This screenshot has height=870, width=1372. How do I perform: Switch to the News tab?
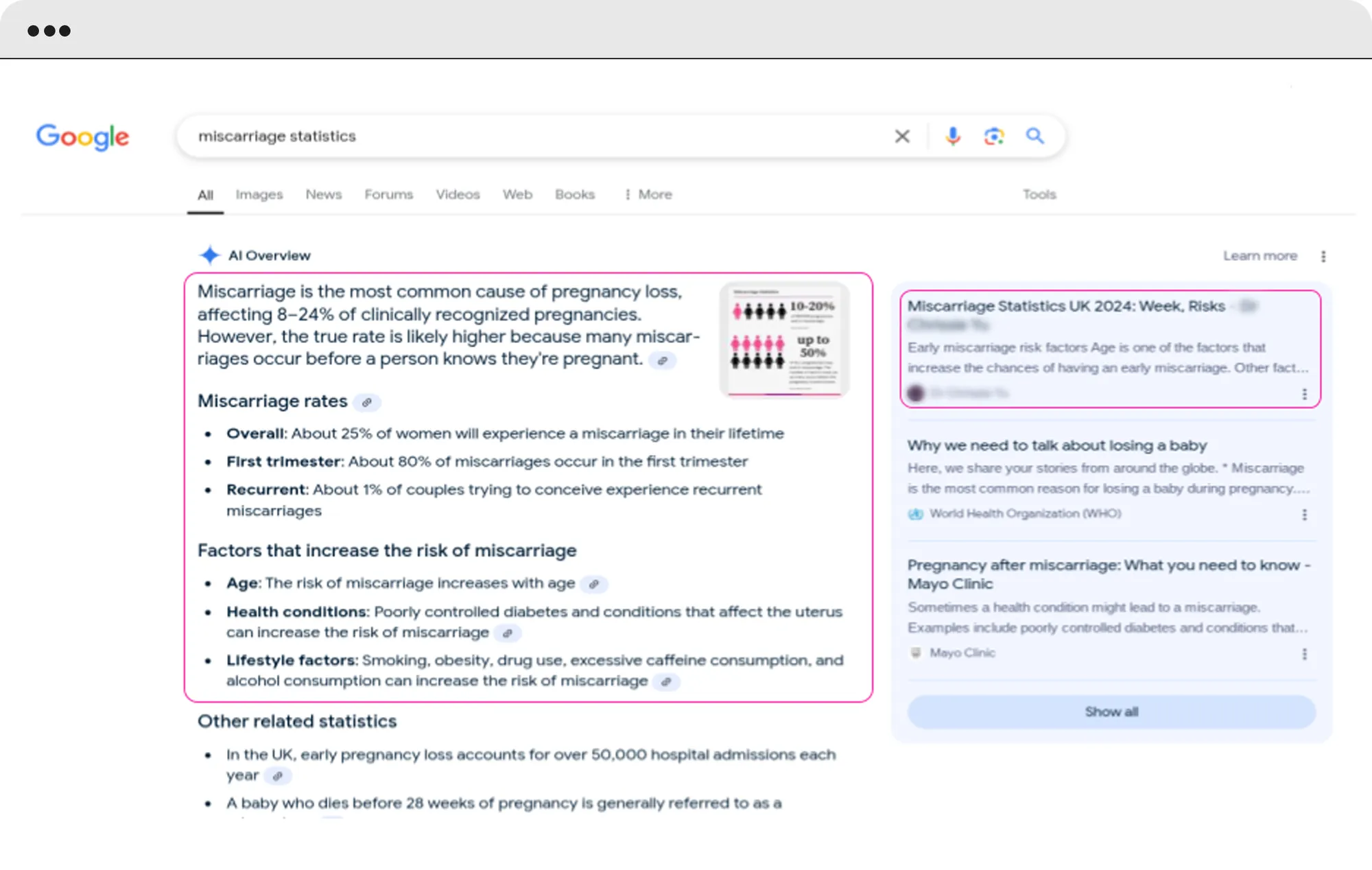coord(323,195)
